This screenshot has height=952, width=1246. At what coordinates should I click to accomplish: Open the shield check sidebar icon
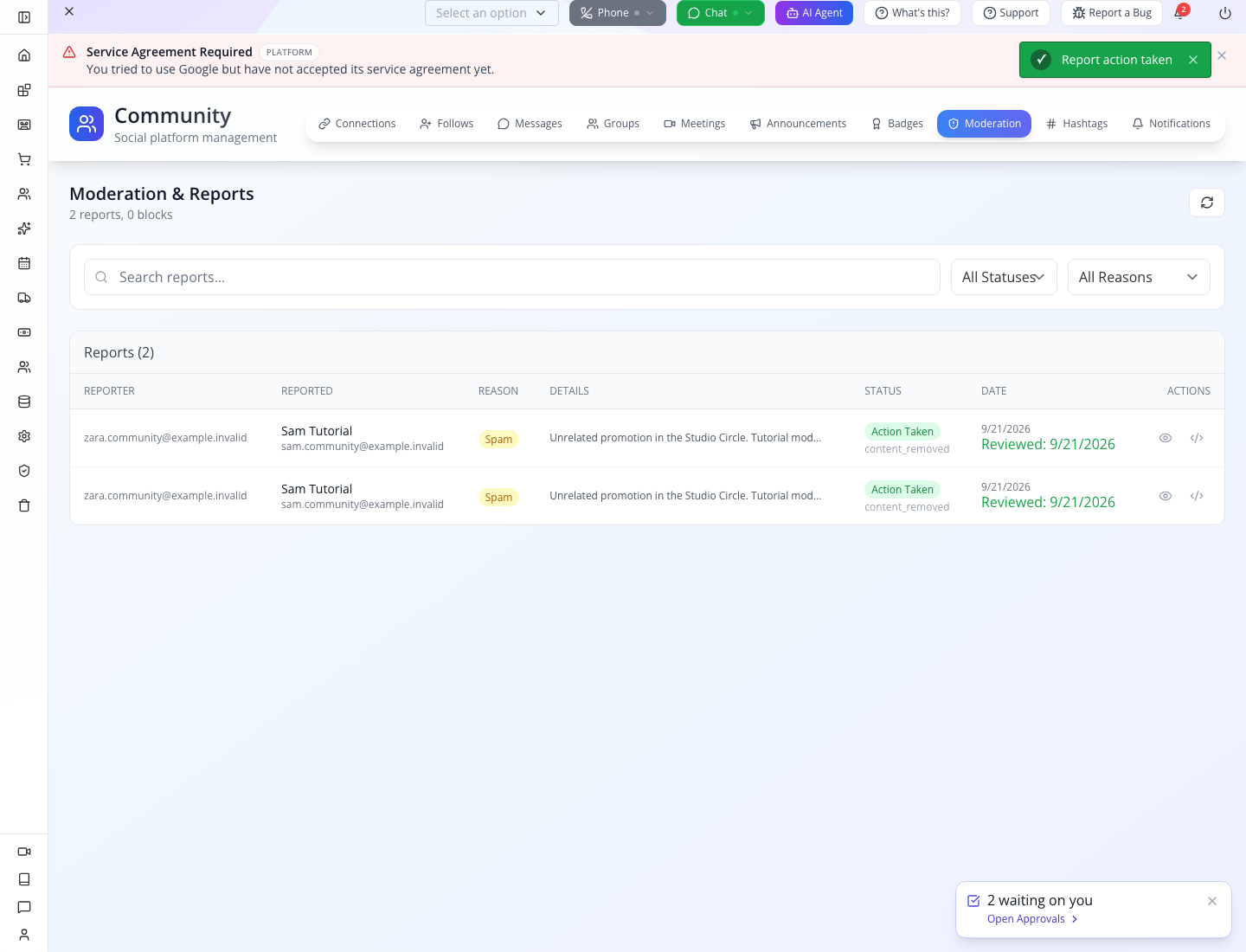click(24, 471)
